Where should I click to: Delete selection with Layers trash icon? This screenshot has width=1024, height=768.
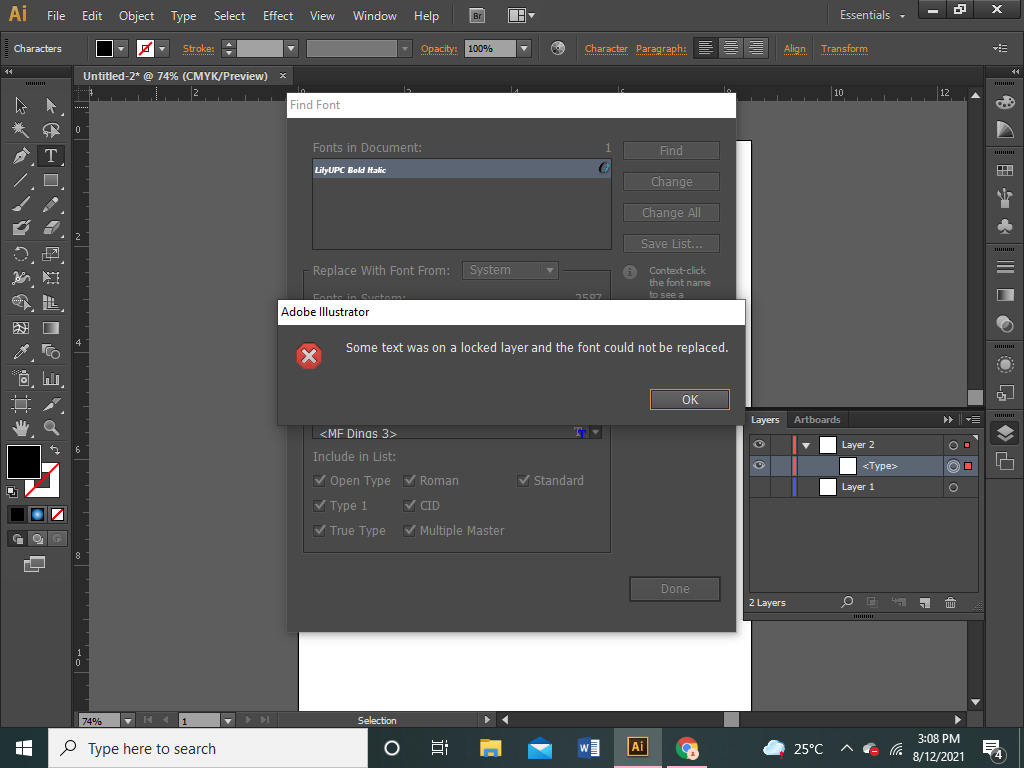point(950,602)
